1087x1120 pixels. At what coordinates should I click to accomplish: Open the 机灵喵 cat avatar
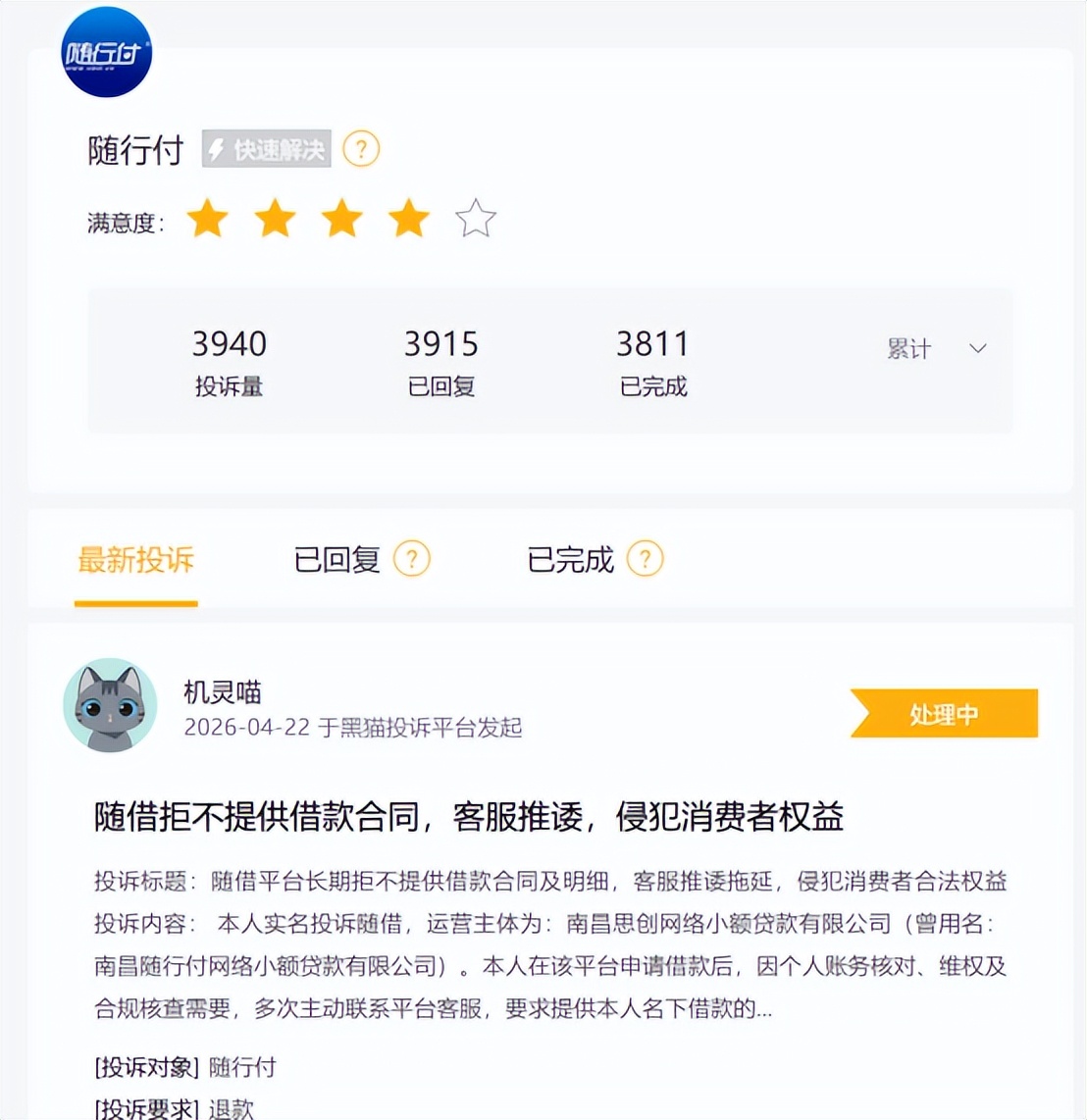(x=110, y=705)
